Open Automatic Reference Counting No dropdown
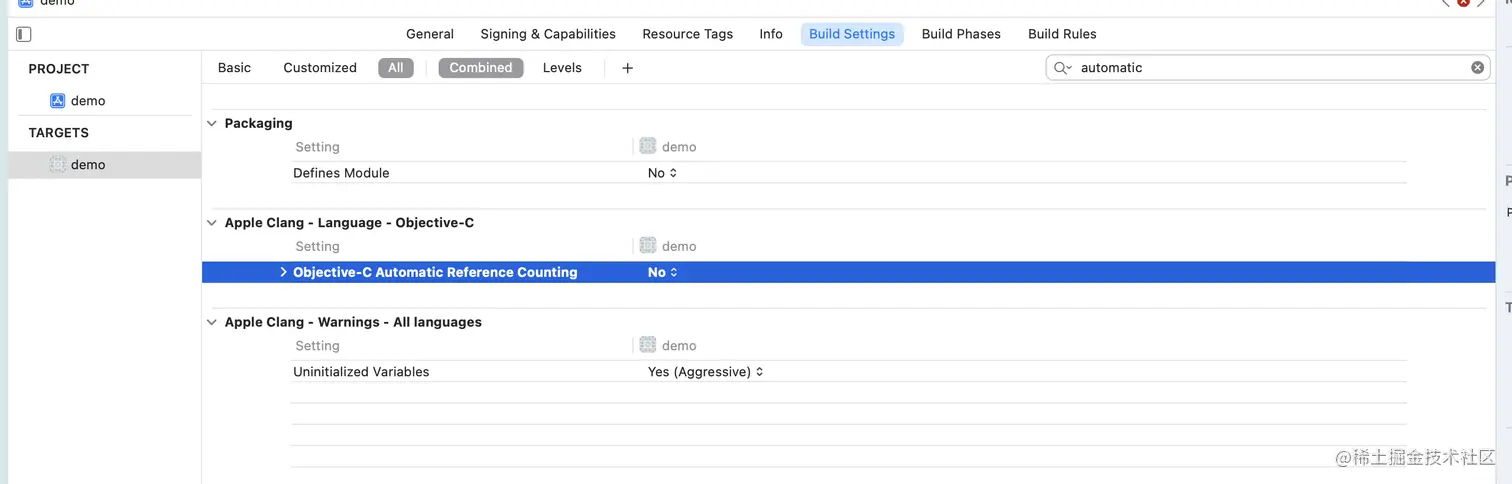The image size is (1512, 484). tap(662, 272)
